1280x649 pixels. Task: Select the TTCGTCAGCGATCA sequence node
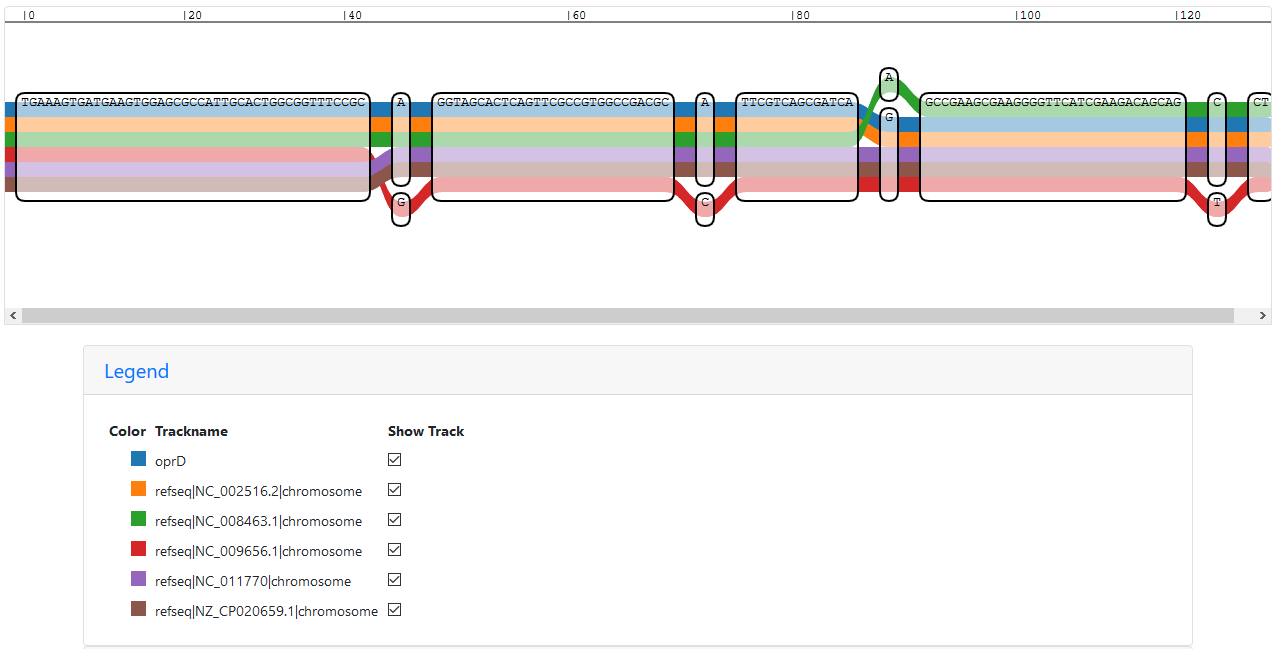click(x=797, y=147)
